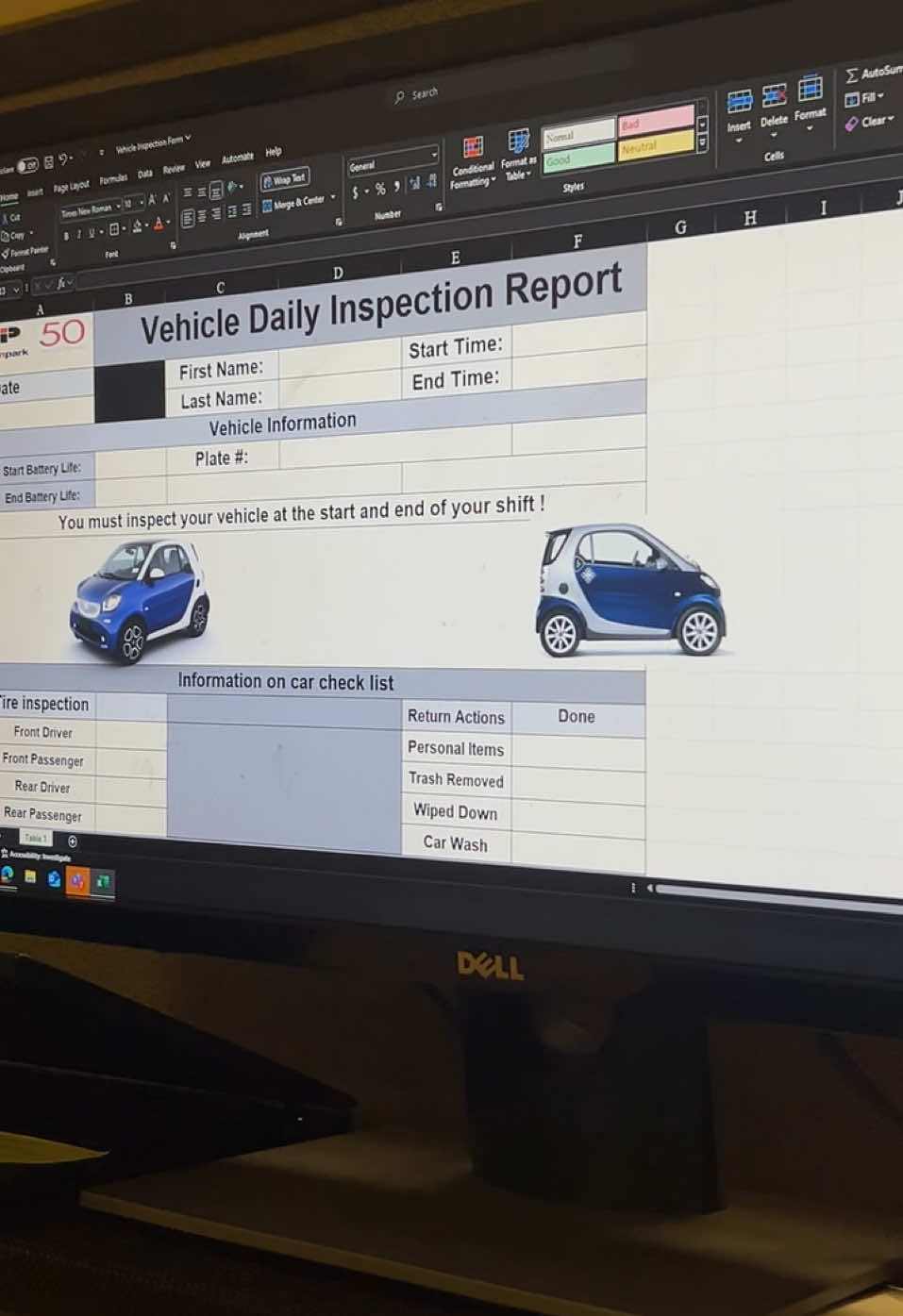Screen dimensions: 903x1316
Task: Click the Align Right icon
Action: (216, 214)
